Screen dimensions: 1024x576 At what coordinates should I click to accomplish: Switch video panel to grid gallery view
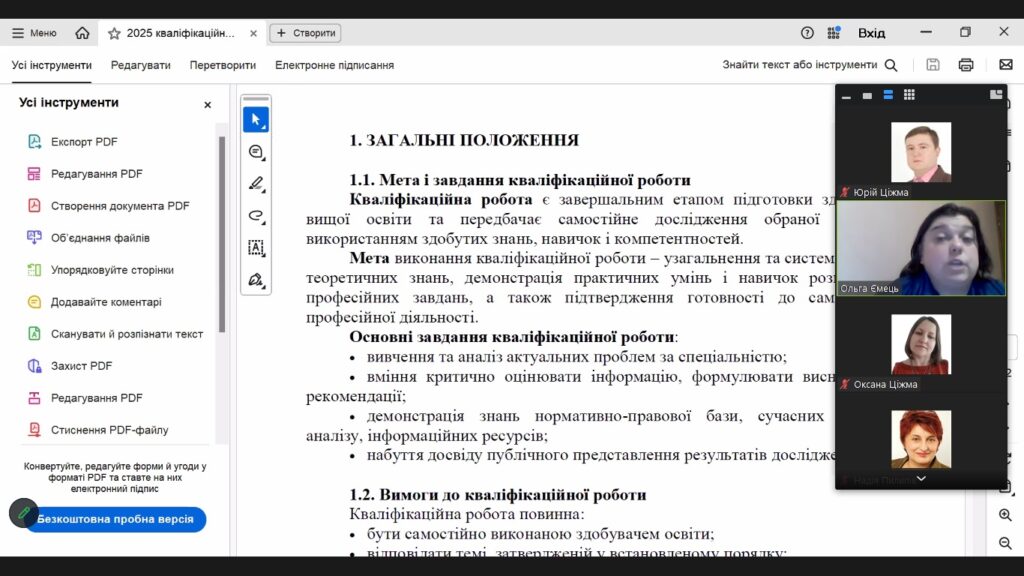909,95
